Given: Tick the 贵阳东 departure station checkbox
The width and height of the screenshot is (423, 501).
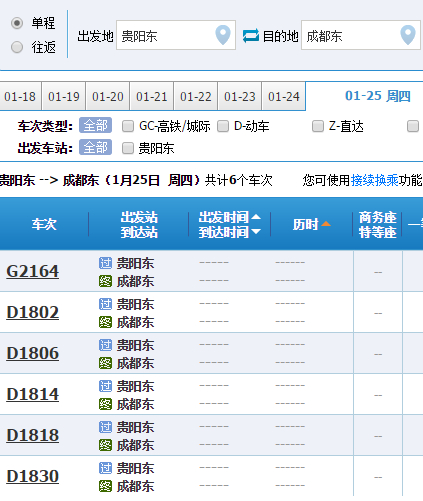Looking at the screenshot, I should coord(128,148).
